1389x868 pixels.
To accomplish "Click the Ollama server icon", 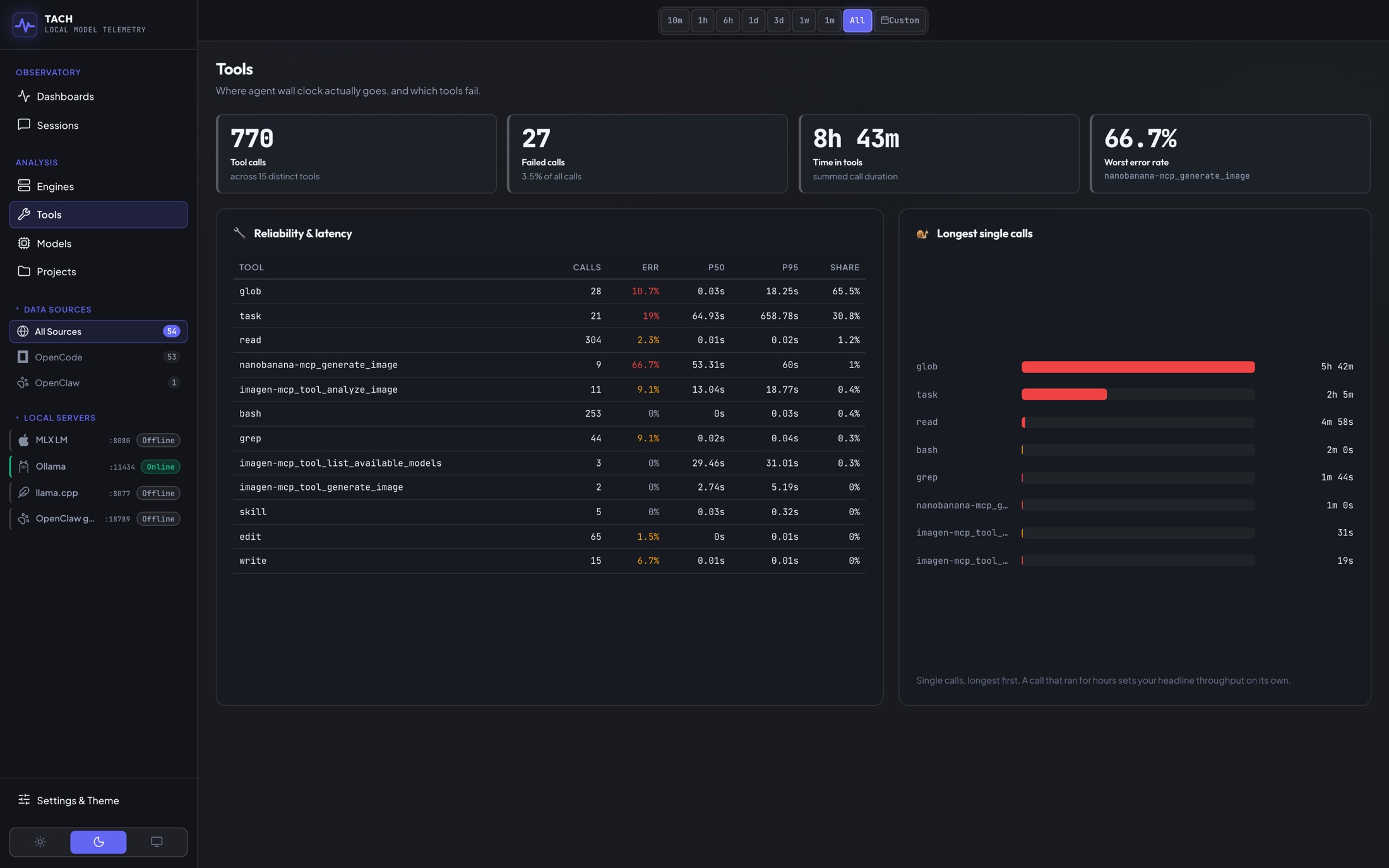I will 23,467.
